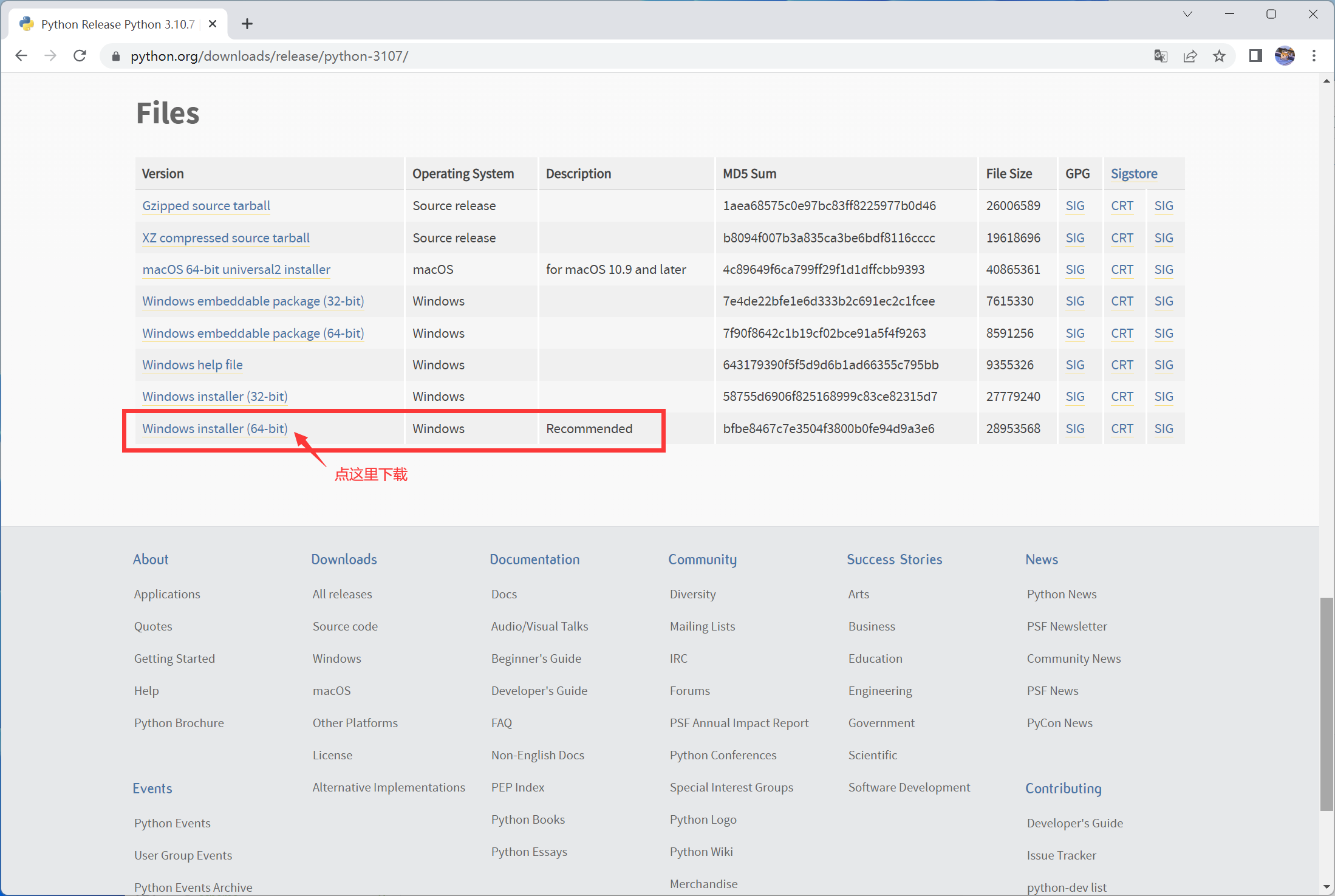Image resolution: width=1335 pixels, height=896 pixels.
Task: Open the Documentation footer heading
Action: [535, 559]
